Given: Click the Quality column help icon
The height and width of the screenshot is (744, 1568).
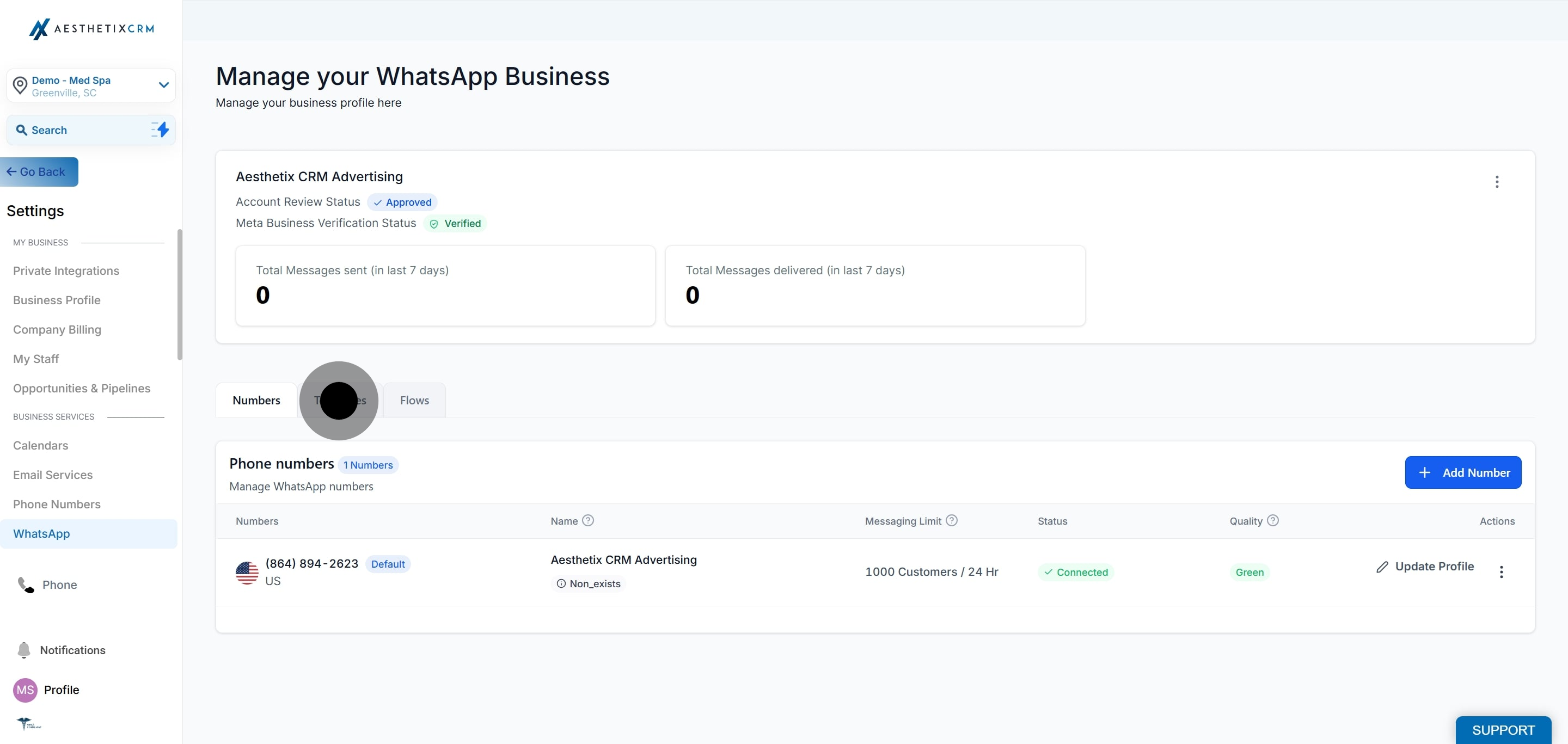Looking at the screenshot, I should [1273, 521].
